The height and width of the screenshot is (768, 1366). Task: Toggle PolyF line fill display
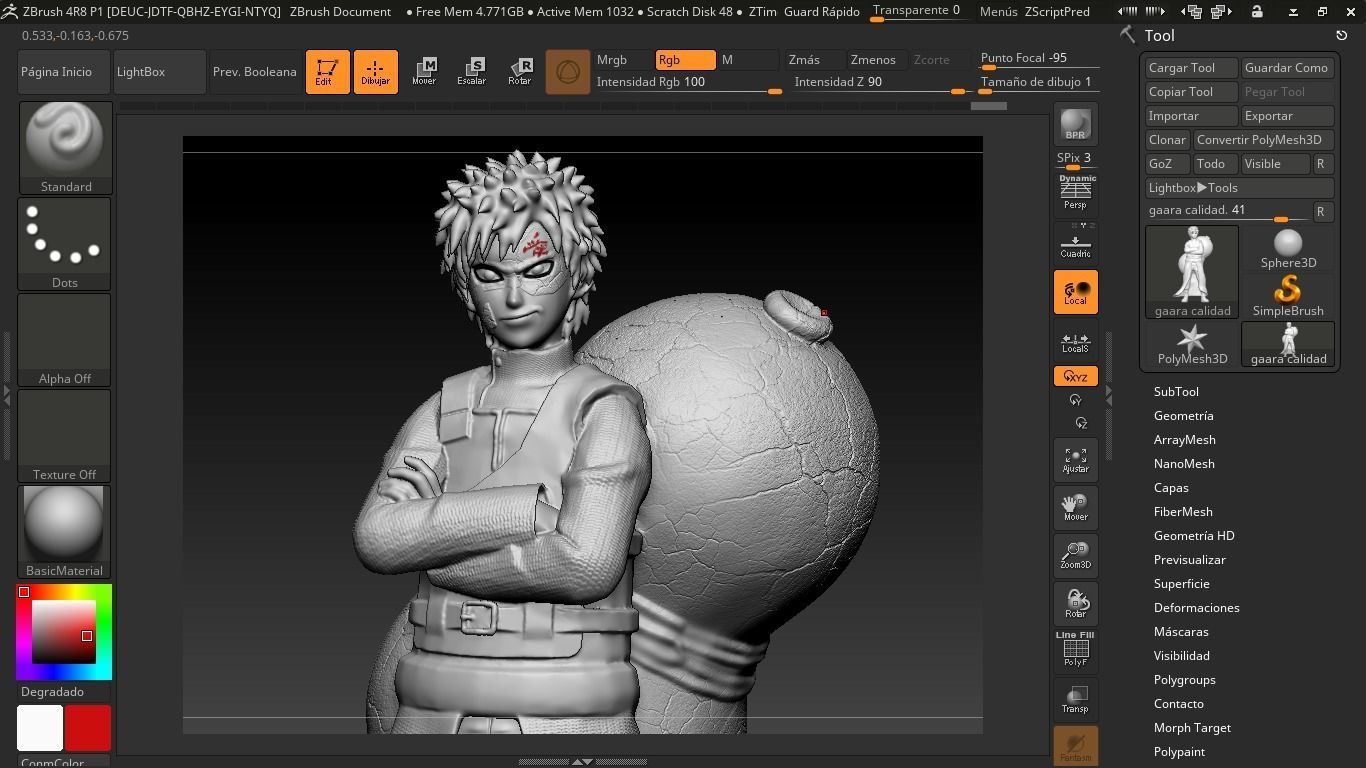1075,650
